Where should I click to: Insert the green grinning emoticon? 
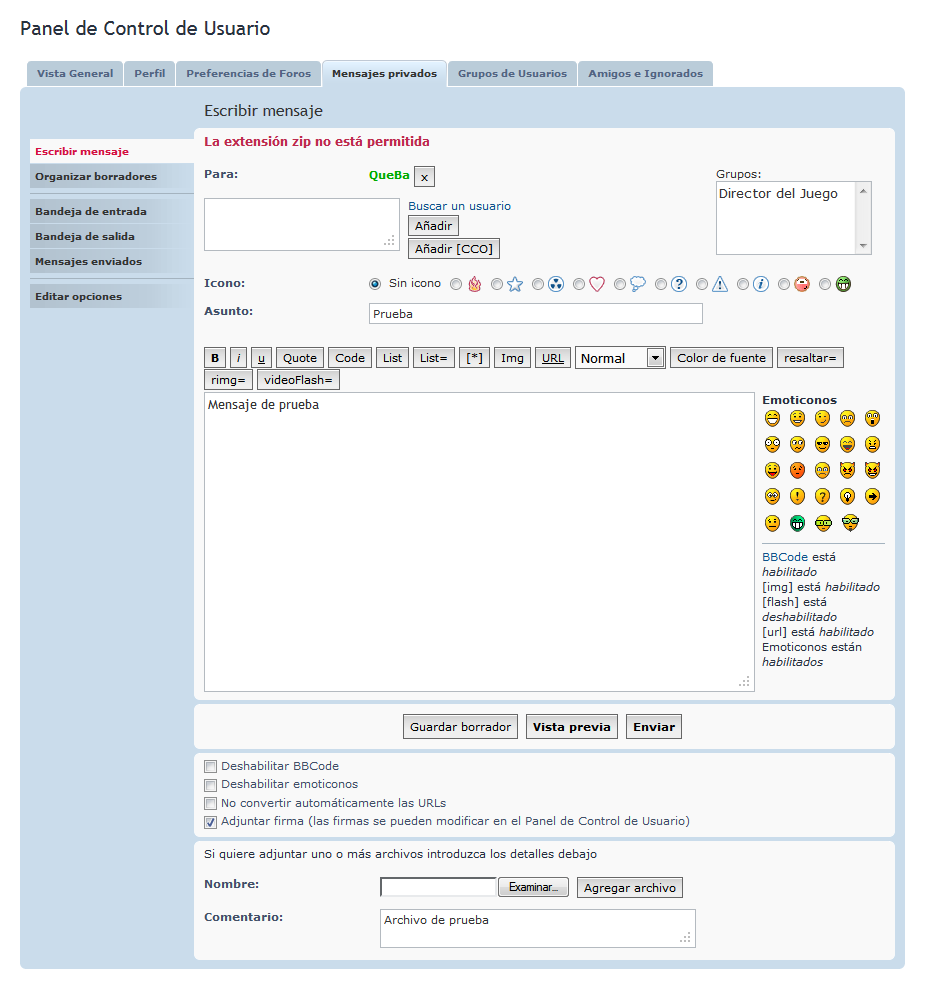tap(797, 522)
